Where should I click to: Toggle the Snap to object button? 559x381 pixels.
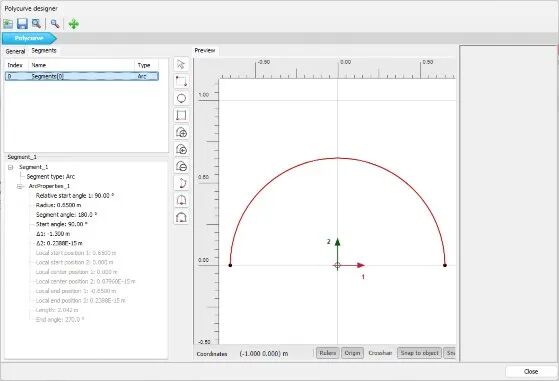[x=419, y=353]
